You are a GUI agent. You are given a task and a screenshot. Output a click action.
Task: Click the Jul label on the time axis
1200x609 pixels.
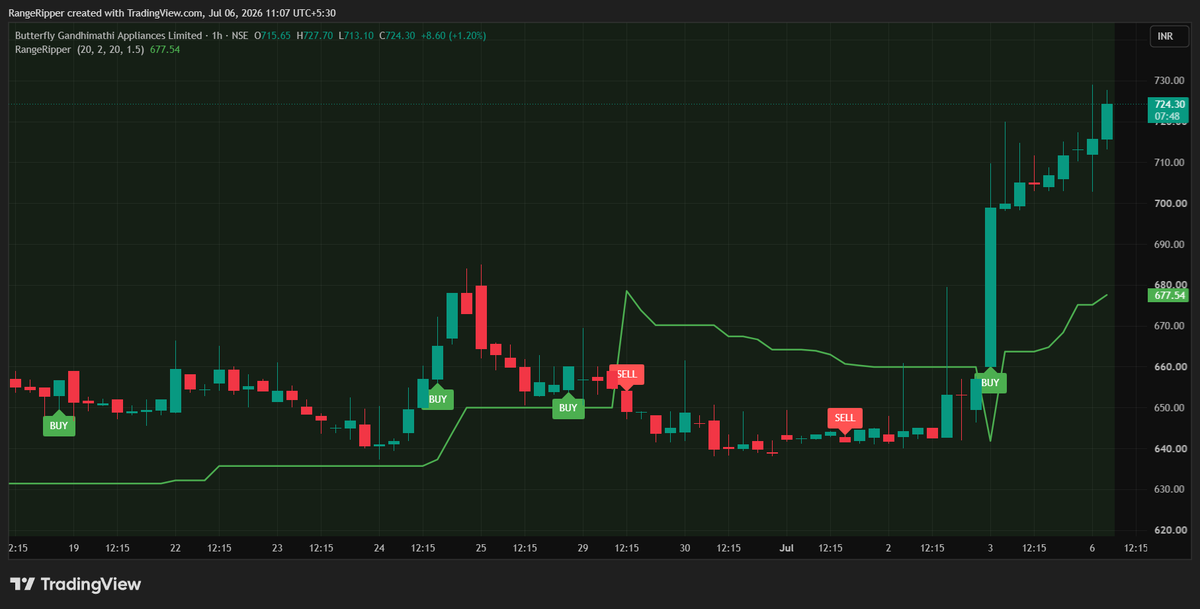coord(787,548)
